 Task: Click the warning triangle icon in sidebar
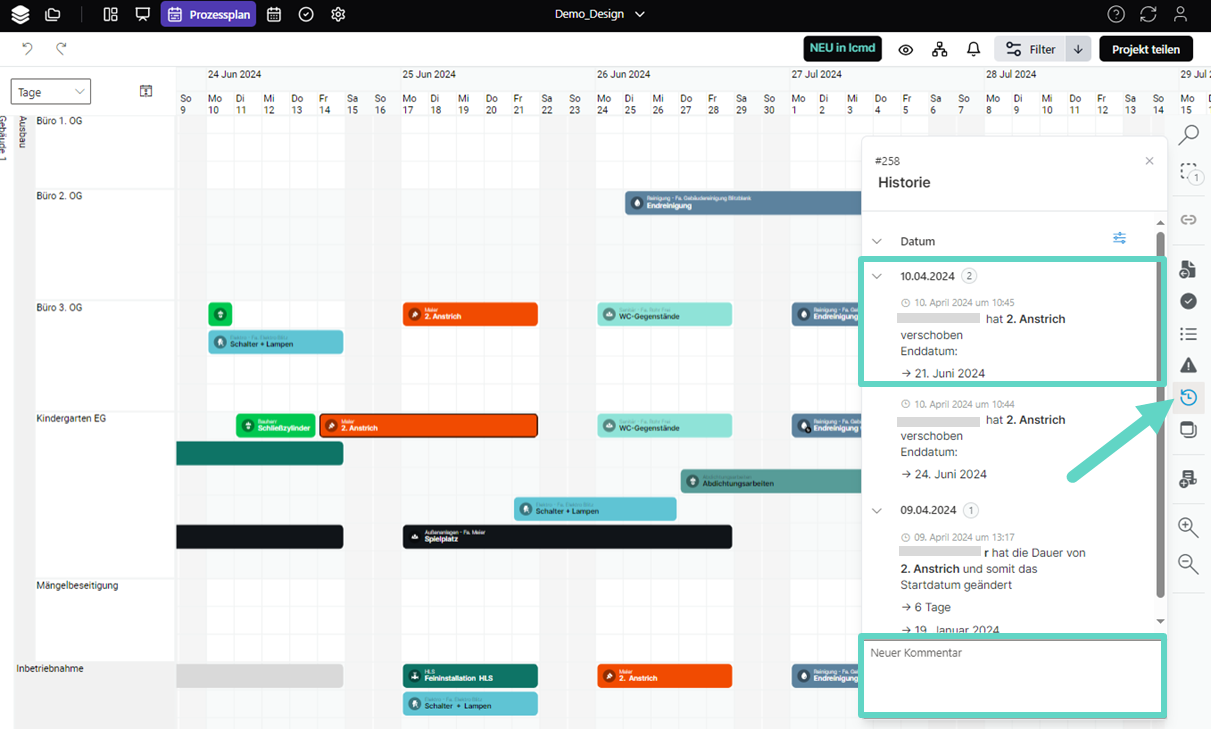tap(1188, 365)
